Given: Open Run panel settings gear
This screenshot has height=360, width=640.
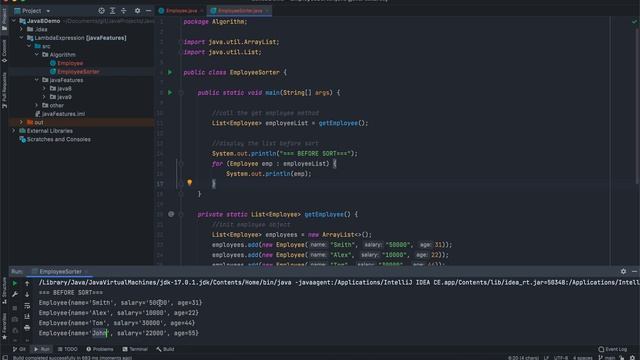Looking at the screenshot, I should (x=623, y=271).
